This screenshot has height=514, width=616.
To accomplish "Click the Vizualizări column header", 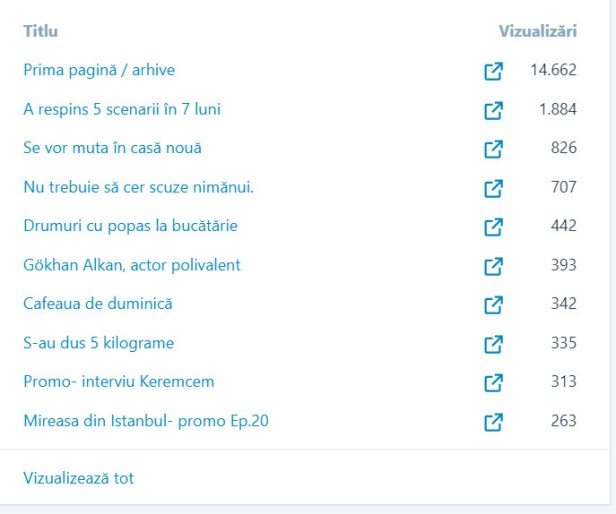I will click(537, 31).
